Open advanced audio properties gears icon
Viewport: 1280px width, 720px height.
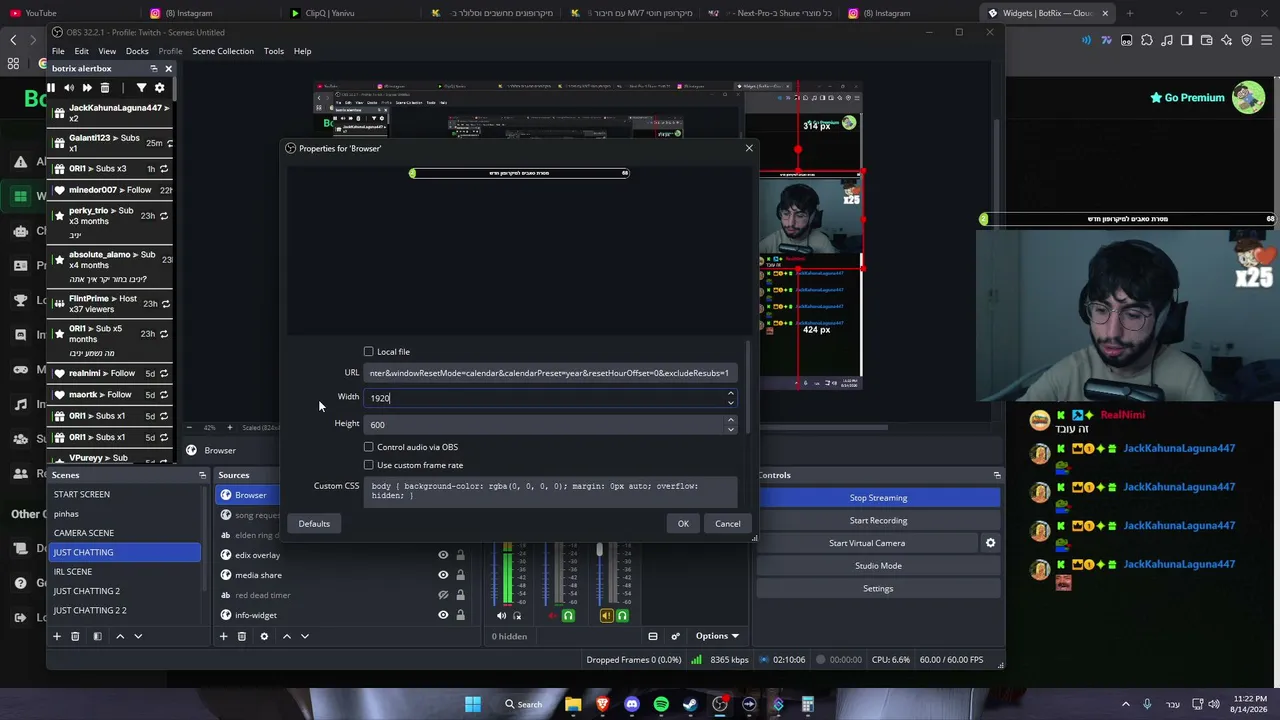675,636
